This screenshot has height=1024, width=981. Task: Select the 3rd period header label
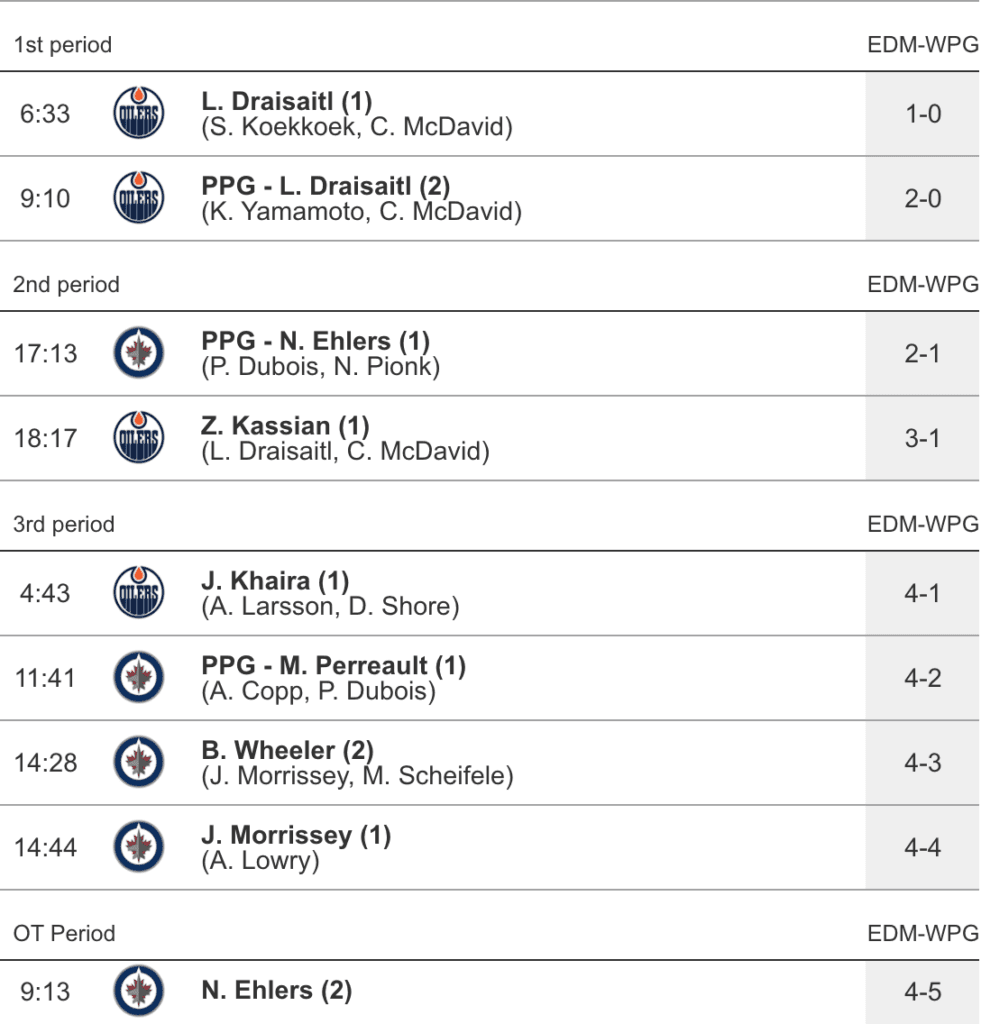[64, 524]
